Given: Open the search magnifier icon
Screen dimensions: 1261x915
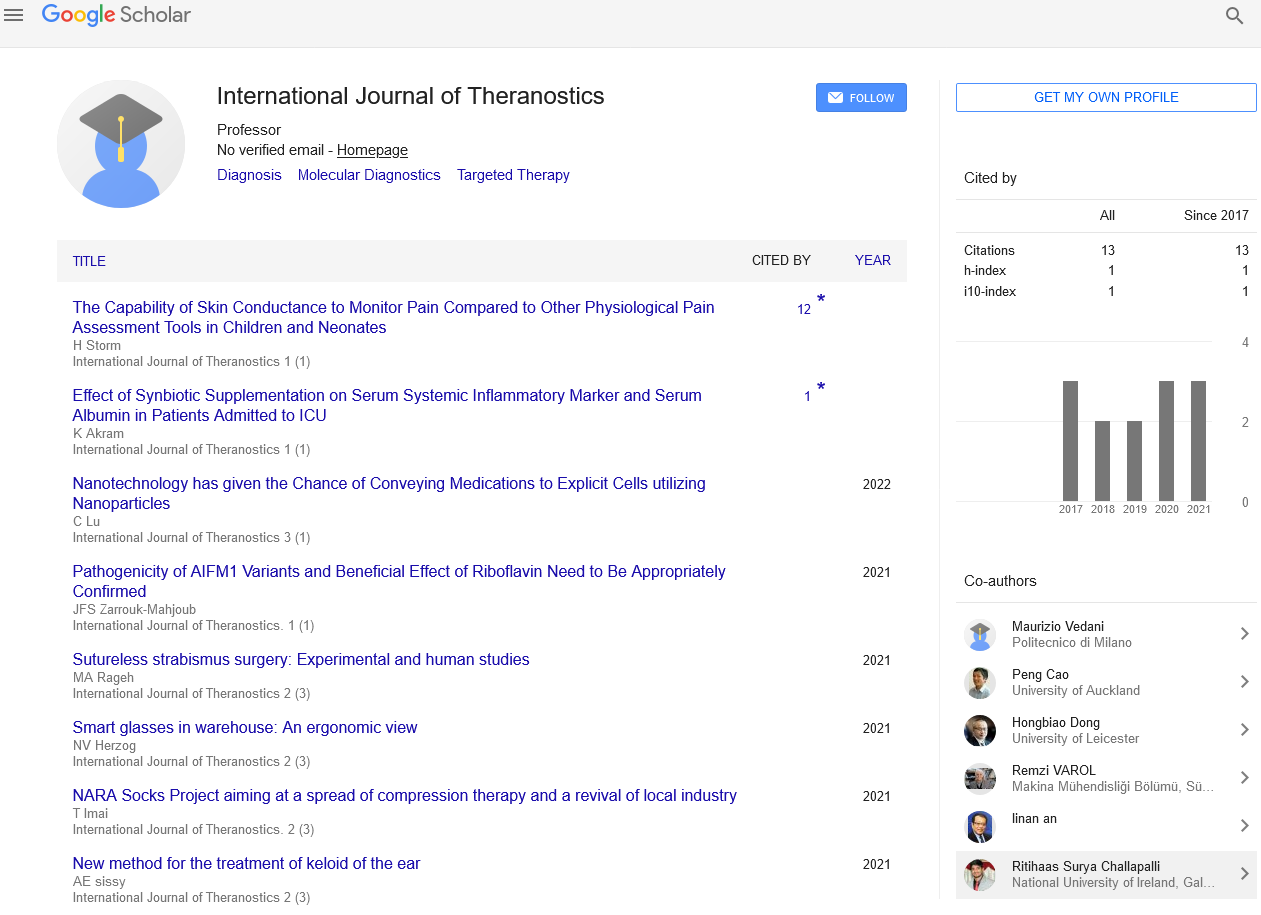Looking at the screenshot, I should click(1235, 16).
